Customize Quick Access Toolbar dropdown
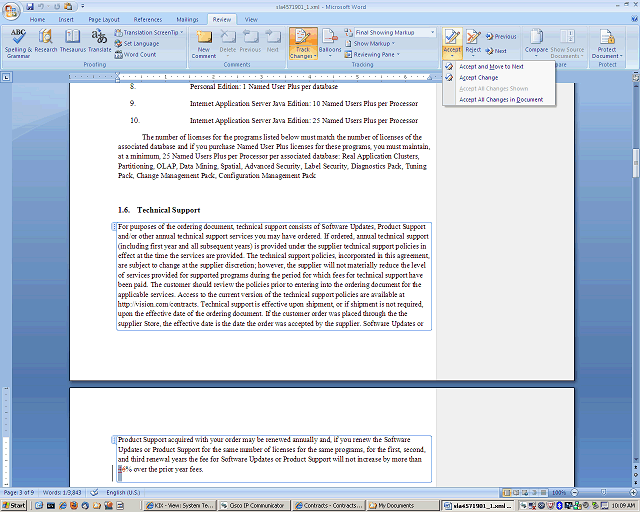The image size is (640, 512). (x=83, y=7)
